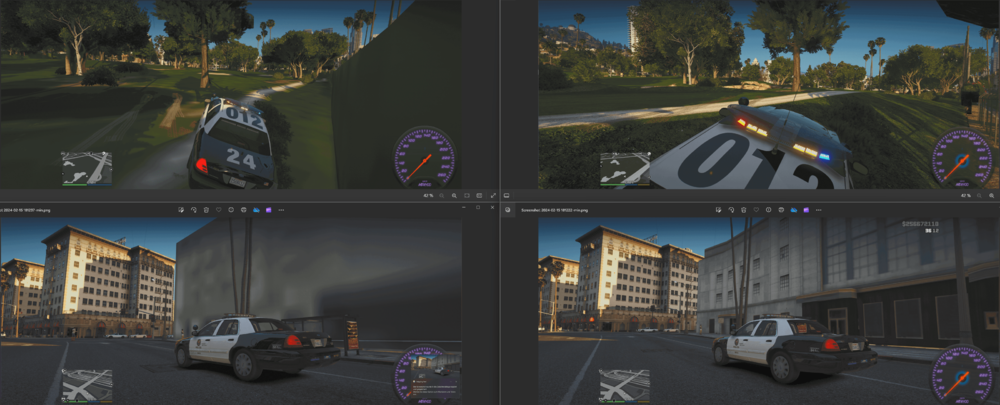Image resolution: width=1000 pixels, height=405 pixels.
Task: Fit image to window in left upper viewer
Action: (467, 195)
